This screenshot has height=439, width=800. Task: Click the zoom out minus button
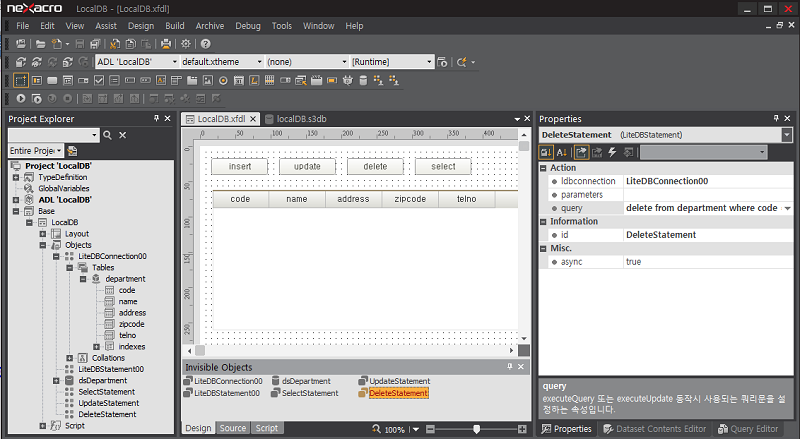pyautogui.click(x=430, y=429)
